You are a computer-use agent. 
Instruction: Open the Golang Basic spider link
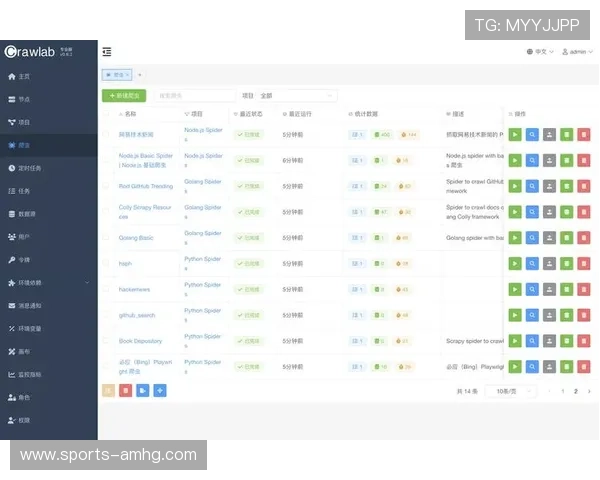point(136,238)
